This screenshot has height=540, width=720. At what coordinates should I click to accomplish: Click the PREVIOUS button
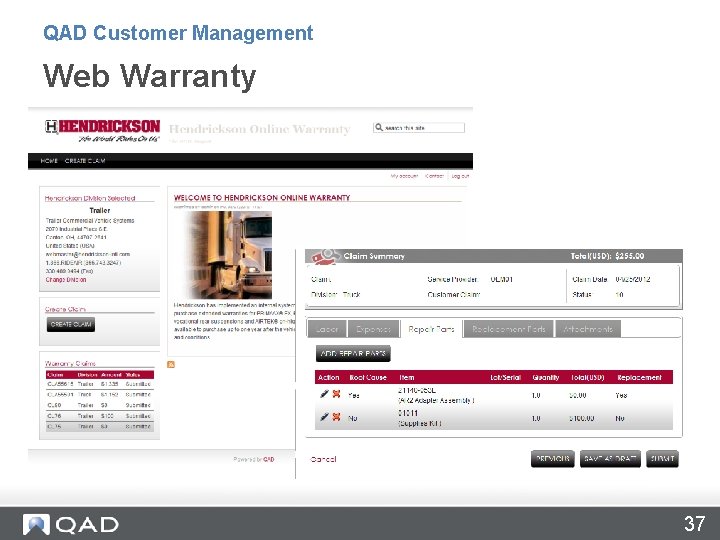click(553, 459)
